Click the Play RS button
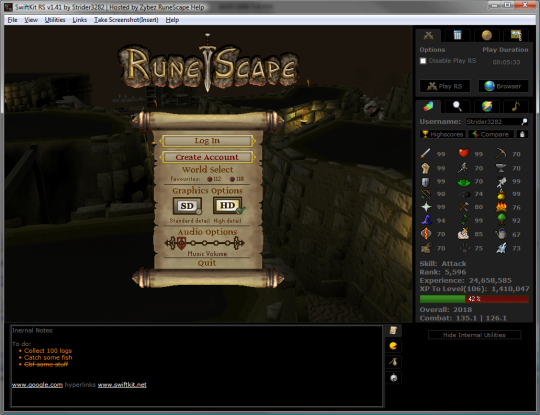The height and width of the screenshot is (415, 540). [x=445, y=86]
